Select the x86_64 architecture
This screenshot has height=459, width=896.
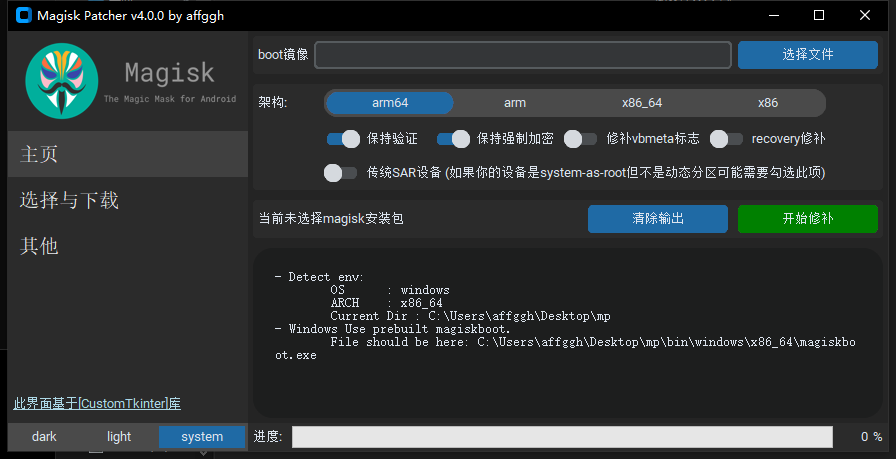pyautogui.click(x=642, y=103)
